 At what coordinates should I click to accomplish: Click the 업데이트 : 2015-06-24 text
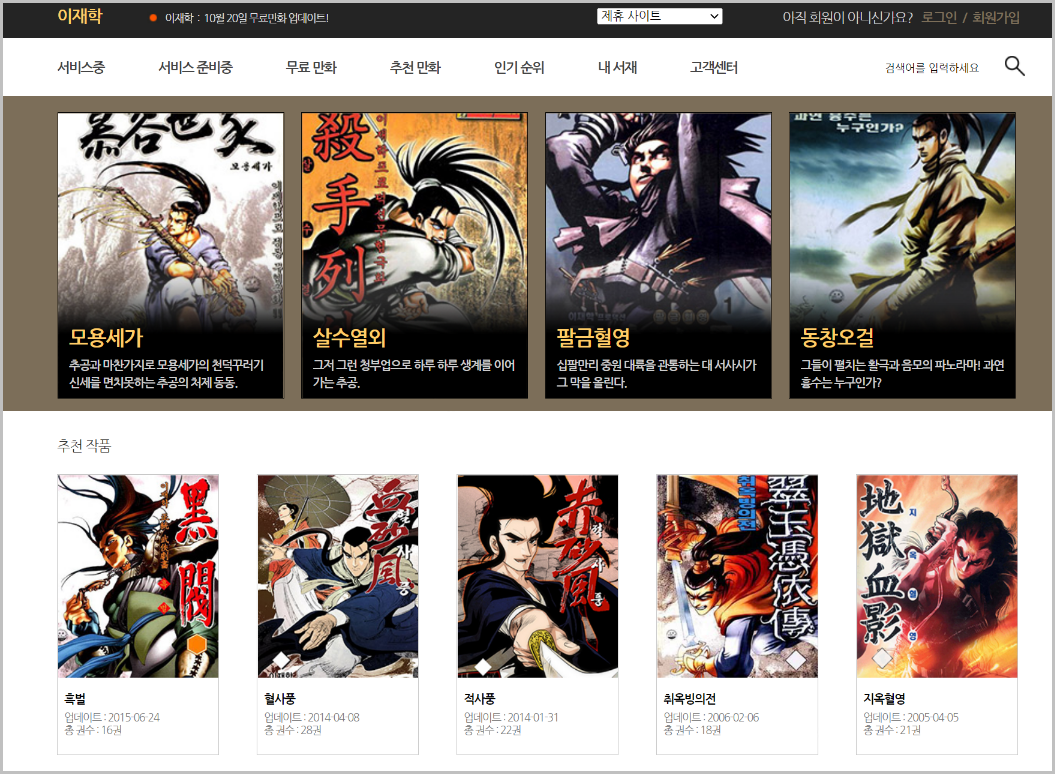(x=112, y=717)
